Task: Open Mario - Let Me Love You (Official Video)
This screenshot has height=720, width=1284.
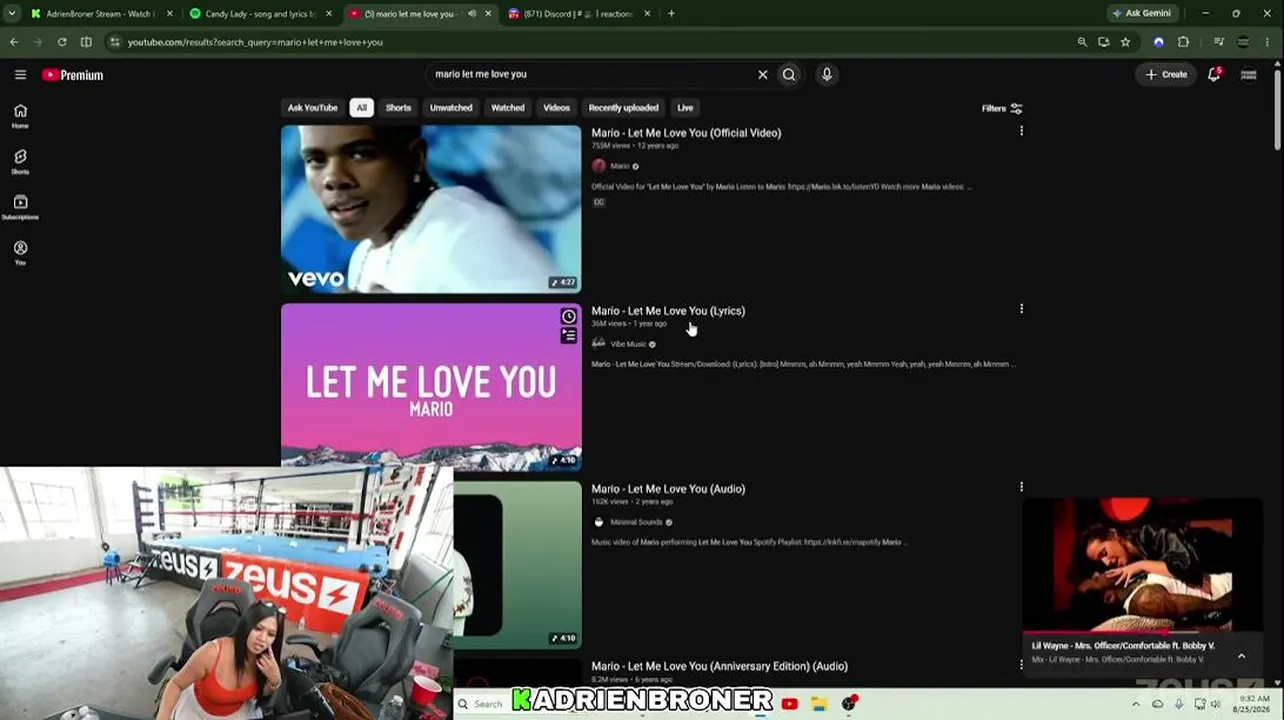Action: [x=686, y=133]
